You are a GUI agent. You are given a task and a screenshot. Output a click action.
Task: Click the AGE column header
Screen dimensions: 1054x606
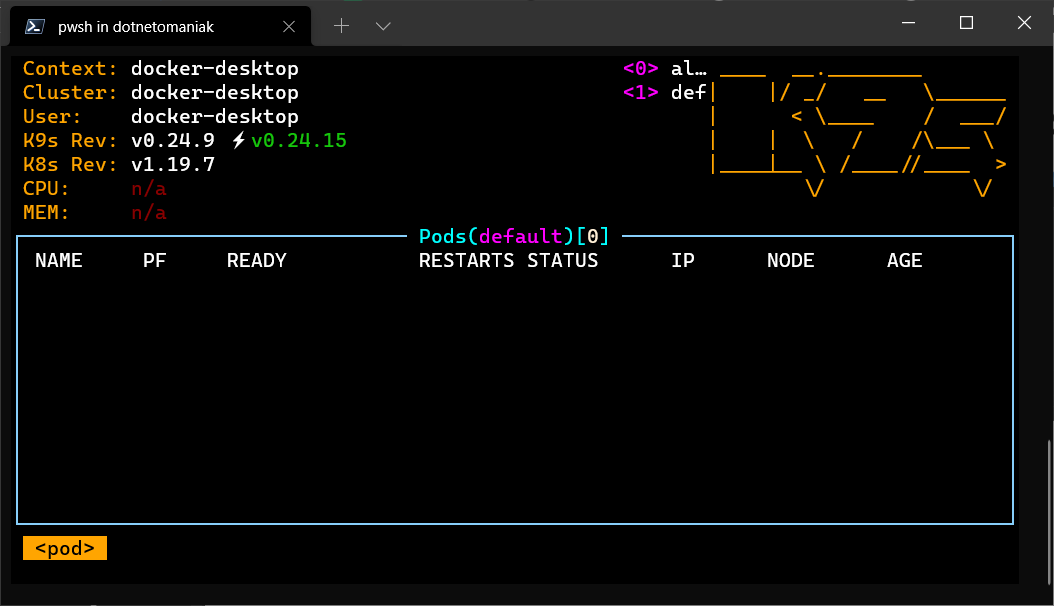(x=905, y=261)
